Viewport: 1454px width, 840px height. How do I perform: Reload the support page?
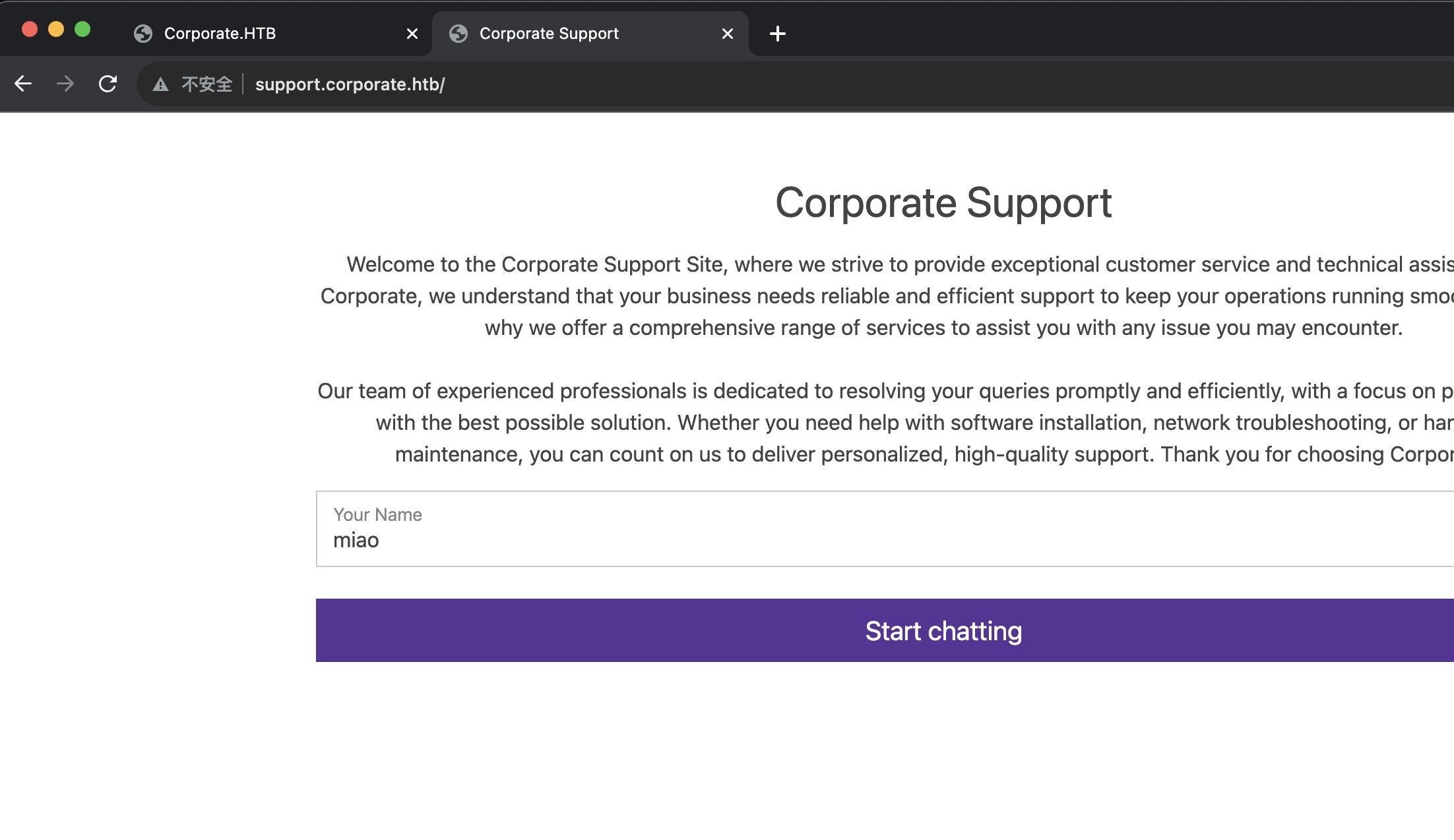108,84
